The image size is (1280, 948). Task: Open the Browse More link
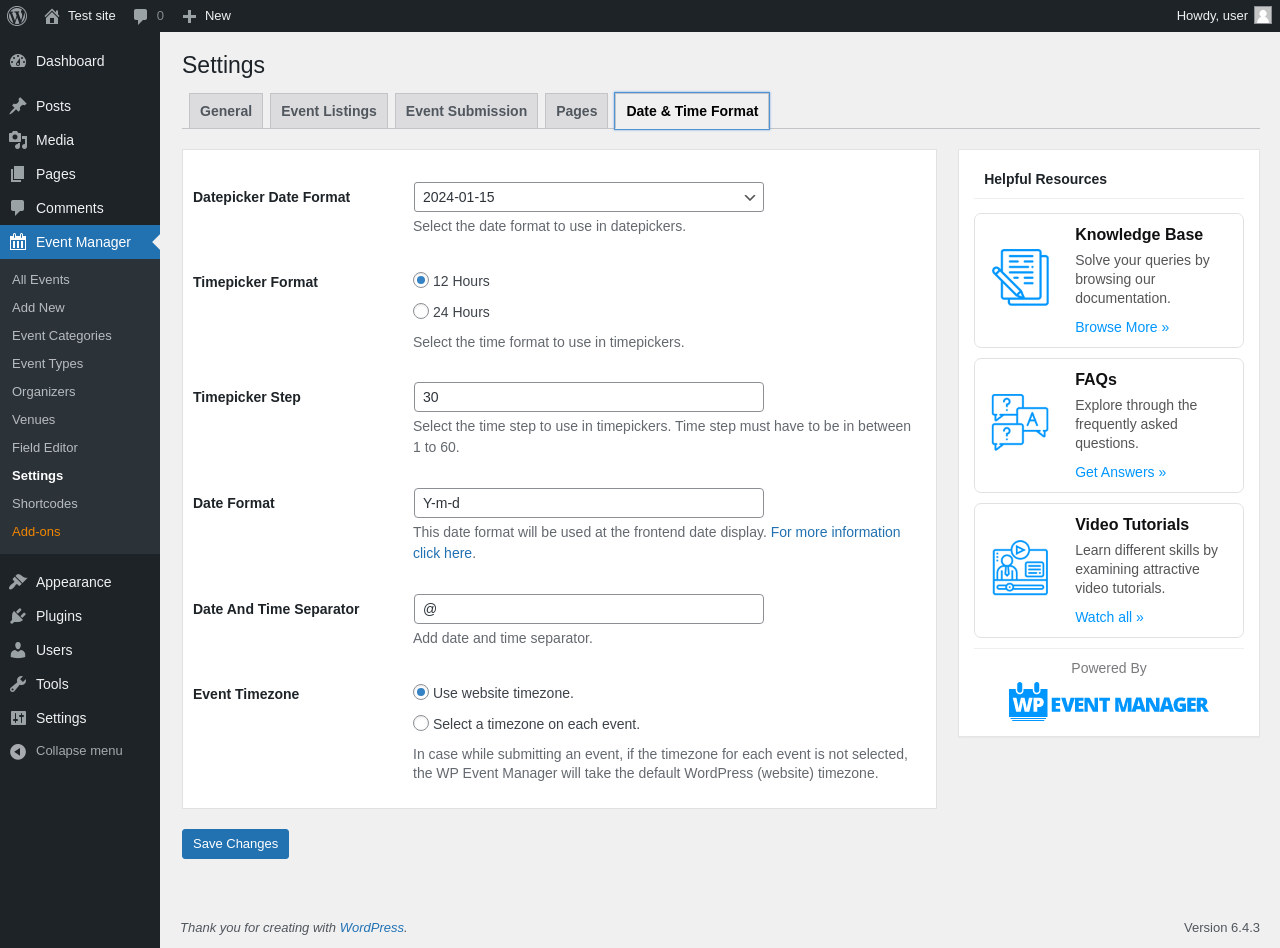coord(1122,327)
